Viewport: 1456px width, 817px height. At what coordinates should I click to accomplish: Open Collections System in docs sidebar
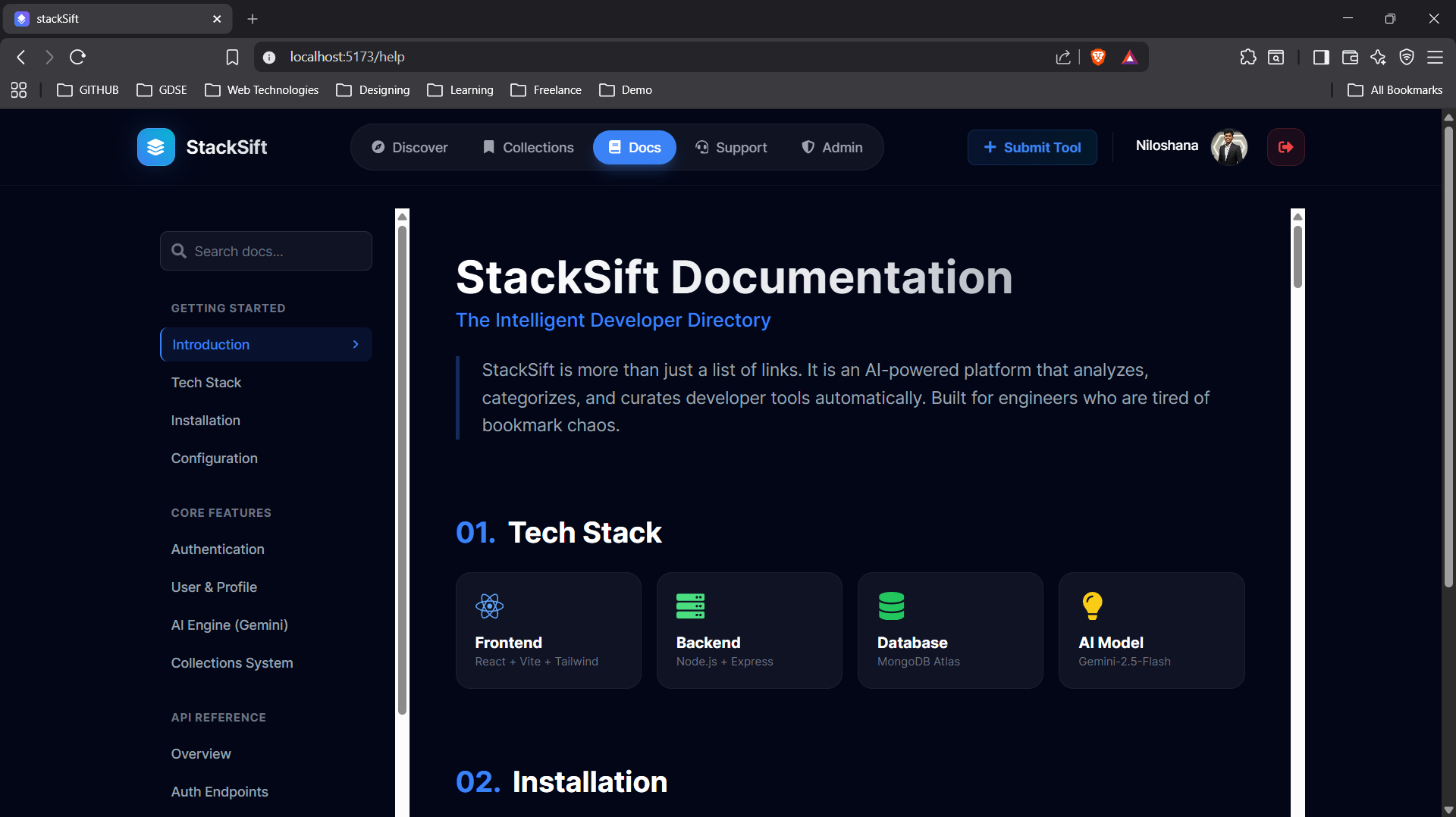232,663
